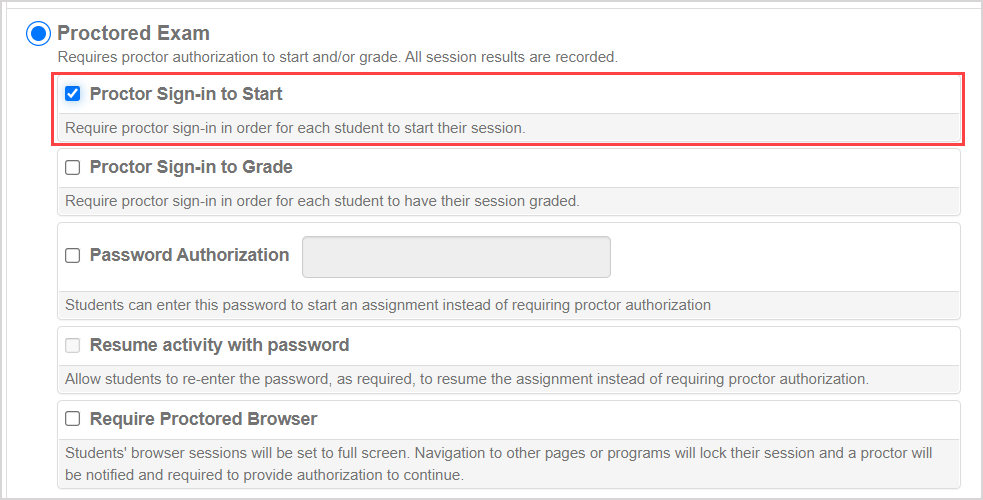Image resolution: width=983 pixels, height=500 pixels.
Task: Focus the Password Authorization text field
Action: point(456,257)
